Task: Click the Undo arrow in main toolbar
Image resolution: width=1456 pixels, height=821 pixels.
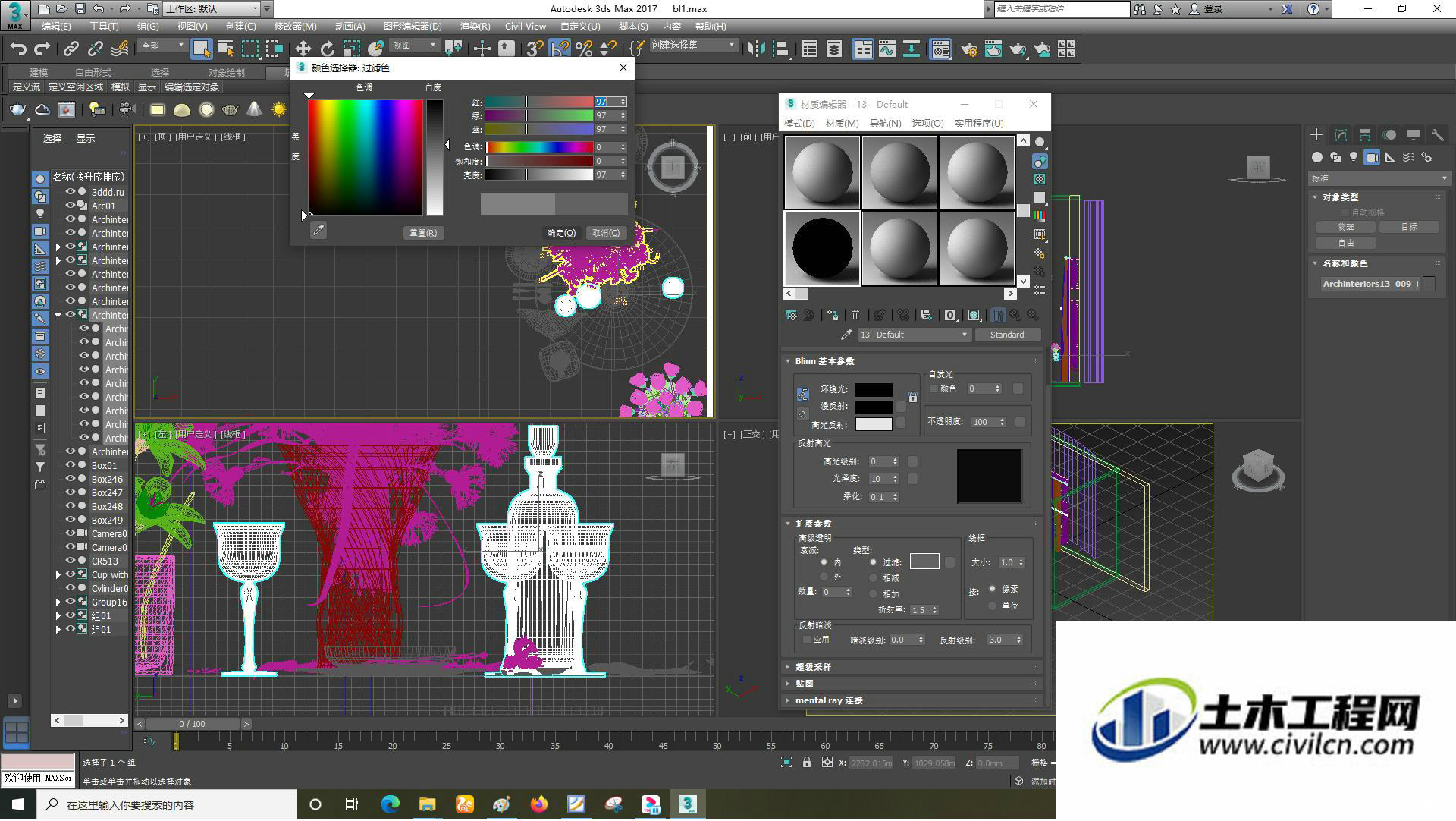Action: point(18,49)
